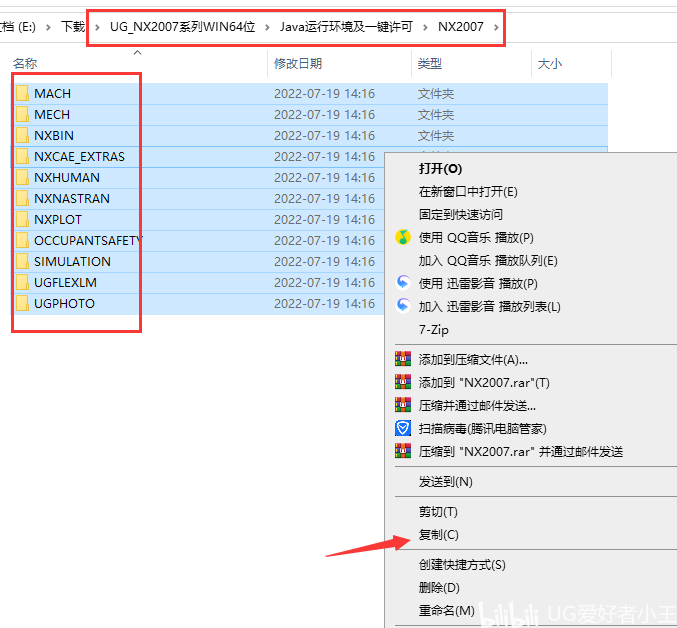This screenshot has width=677, height=628.
Task: Choose 在新窗口中打开(E)
Action: (468, 191)
